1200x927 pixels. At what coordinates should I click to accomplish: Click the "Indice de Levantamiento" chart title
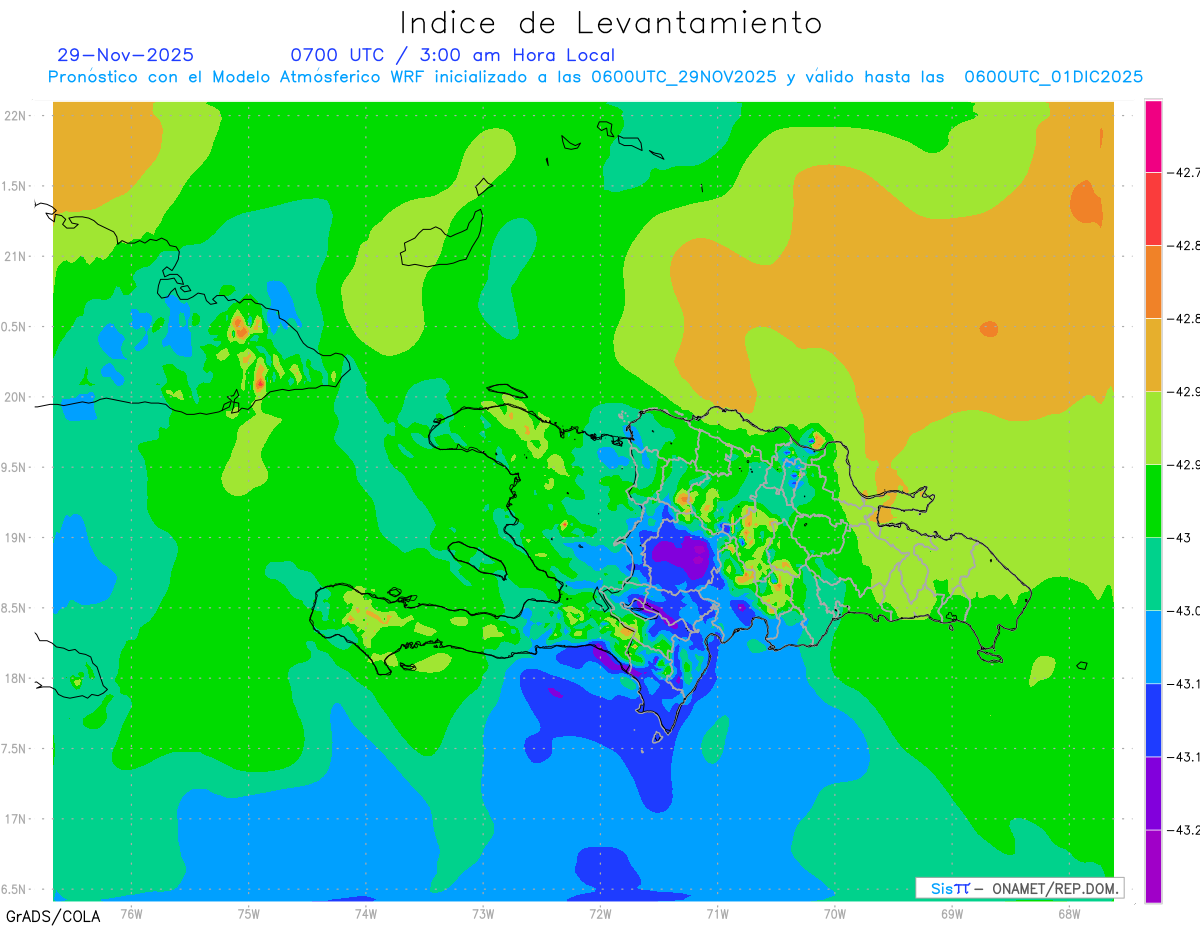[x=611, y=22]
